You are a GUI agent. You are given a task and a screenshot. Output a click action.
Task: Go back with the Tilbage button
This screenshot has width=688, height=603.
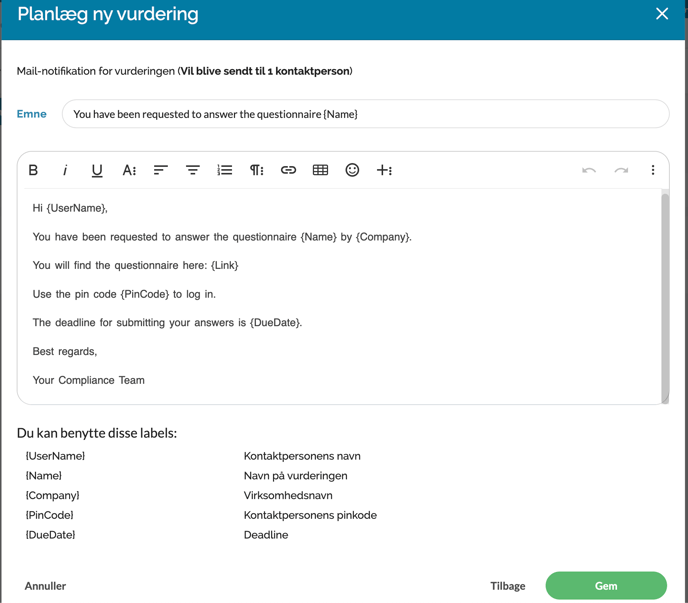508,586
